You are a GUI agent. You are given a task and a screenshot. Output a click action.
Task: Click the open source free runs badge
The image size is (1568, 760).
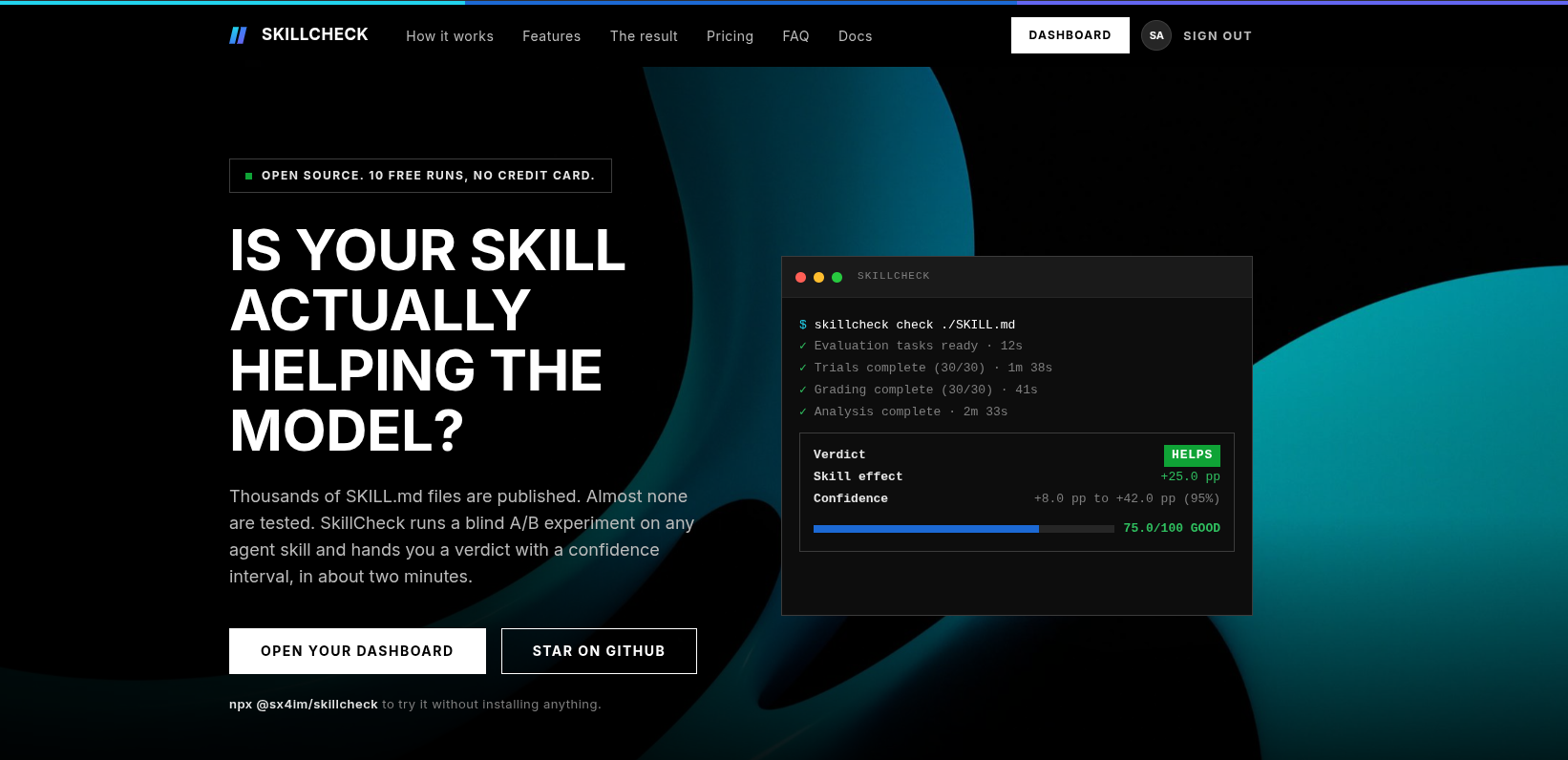(420, 176)
